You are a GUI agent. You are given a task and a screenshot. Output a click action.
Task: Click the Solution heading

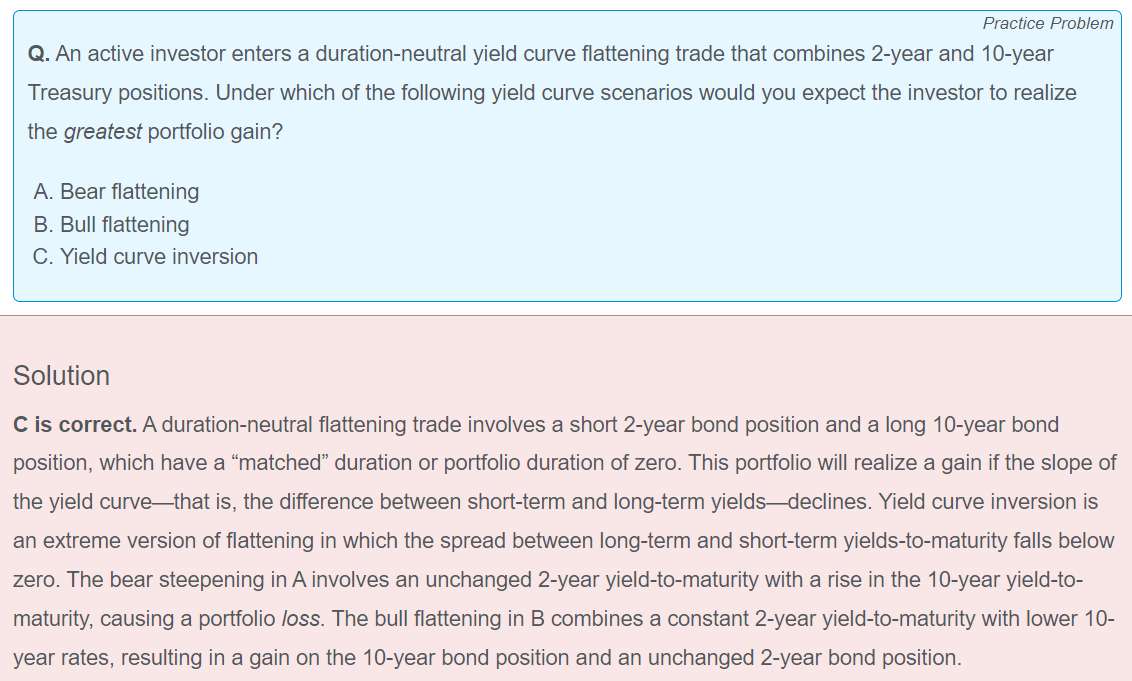[x=61, y=376]
